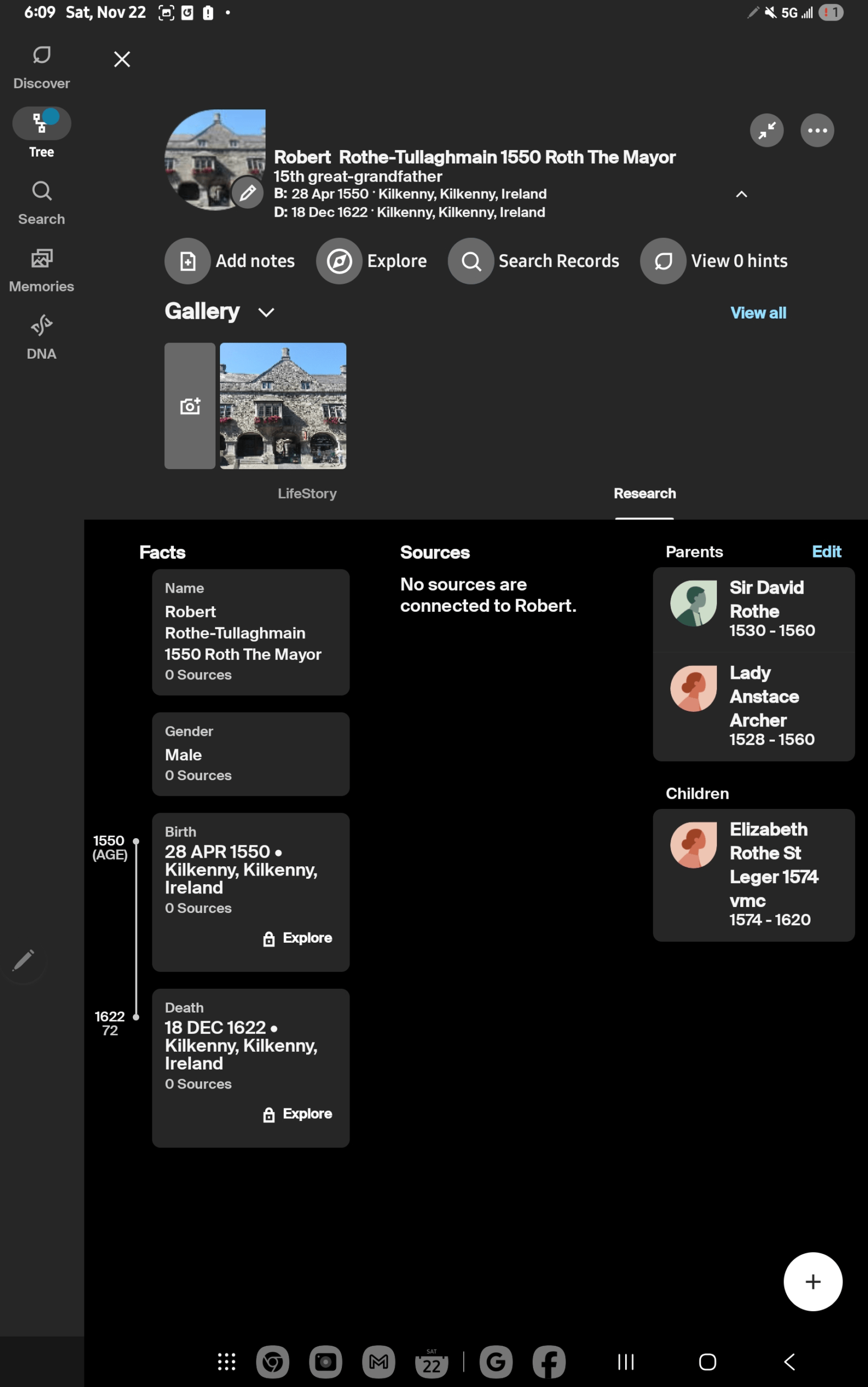The width and height of the screenshot is (868, 1387).
Task: Switch to the Research tab
Action: (x=644, y=493)
